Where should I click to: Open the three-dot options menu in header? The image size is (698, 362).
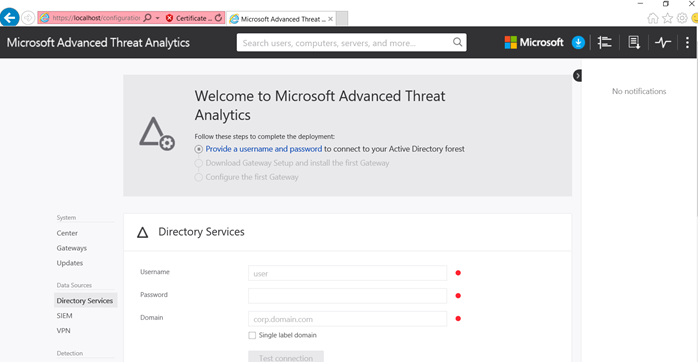pyautogui.click(x=687, y=42)
